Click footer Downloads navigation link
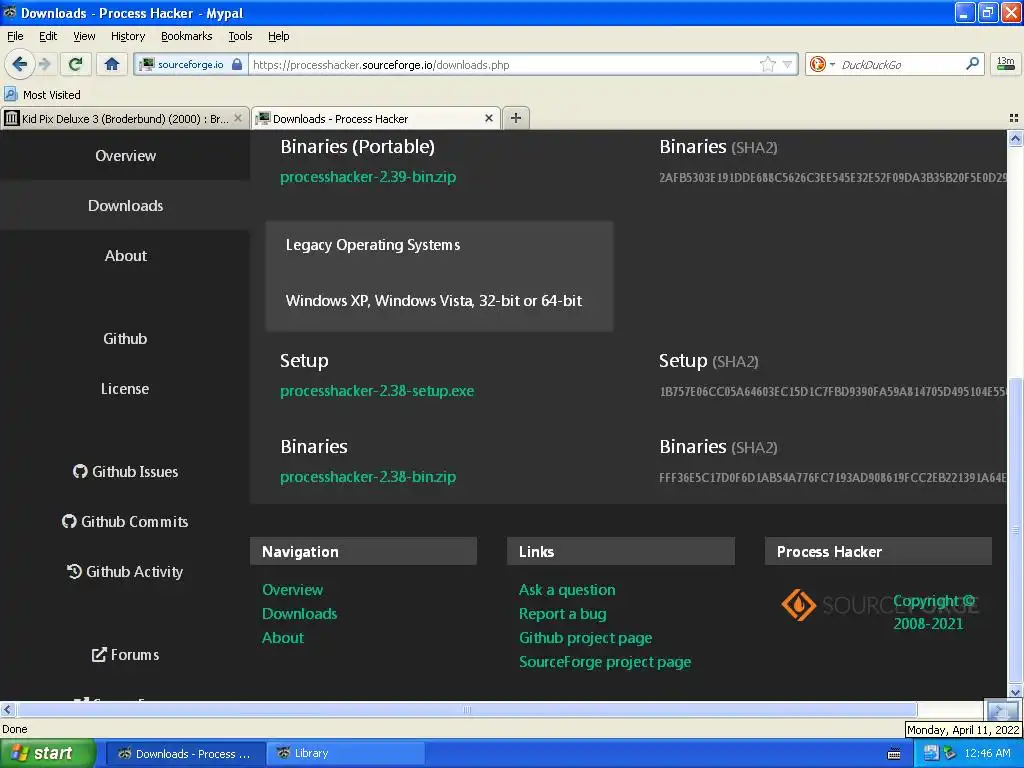 tap(299, 614)
